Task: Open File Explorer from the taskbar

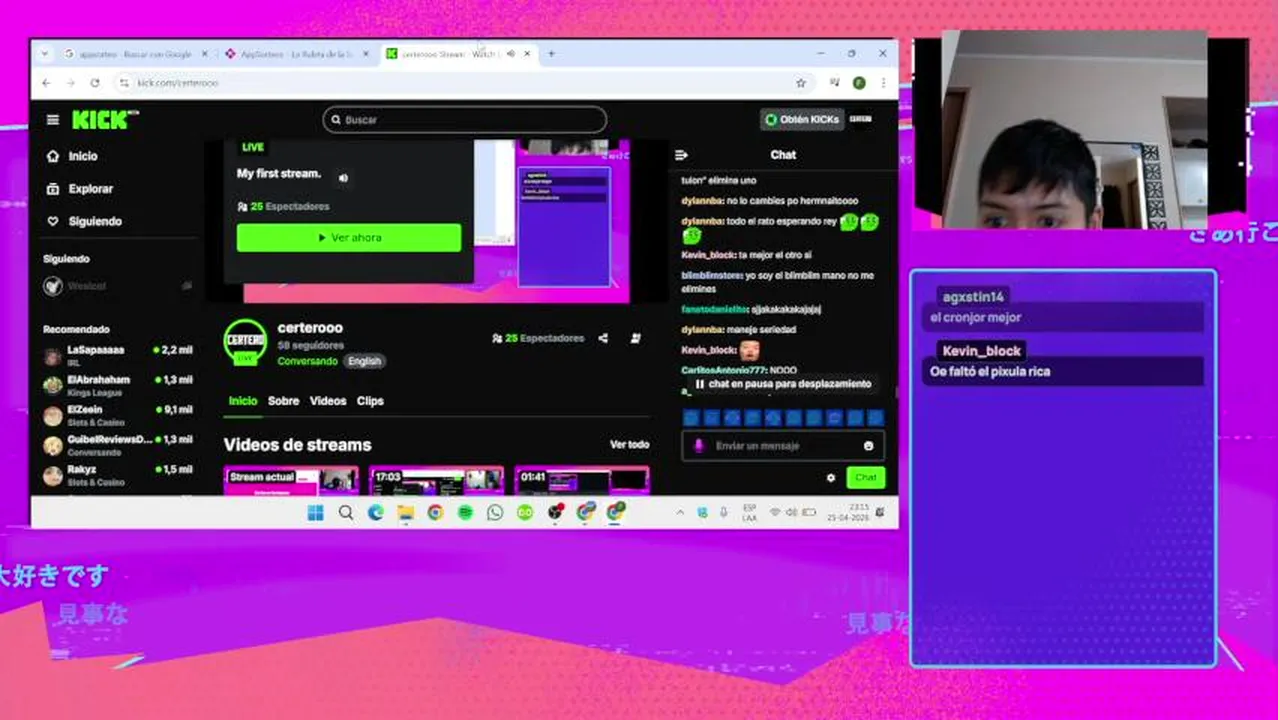Action: pyautogui.click(x=406, y=513)
